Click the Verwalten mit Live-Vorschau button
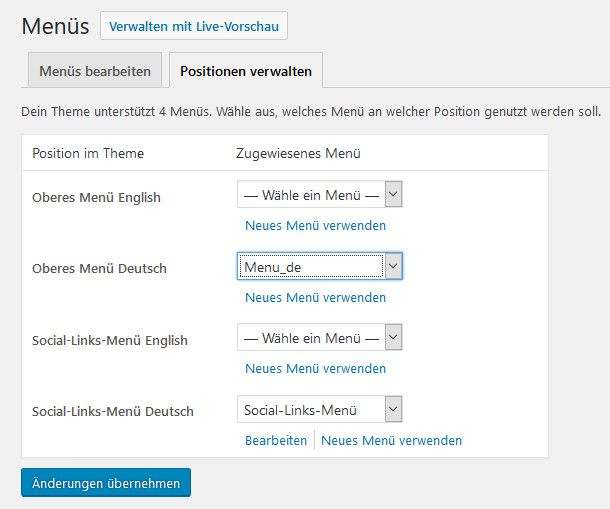610x509 pixels. (194, 26)
